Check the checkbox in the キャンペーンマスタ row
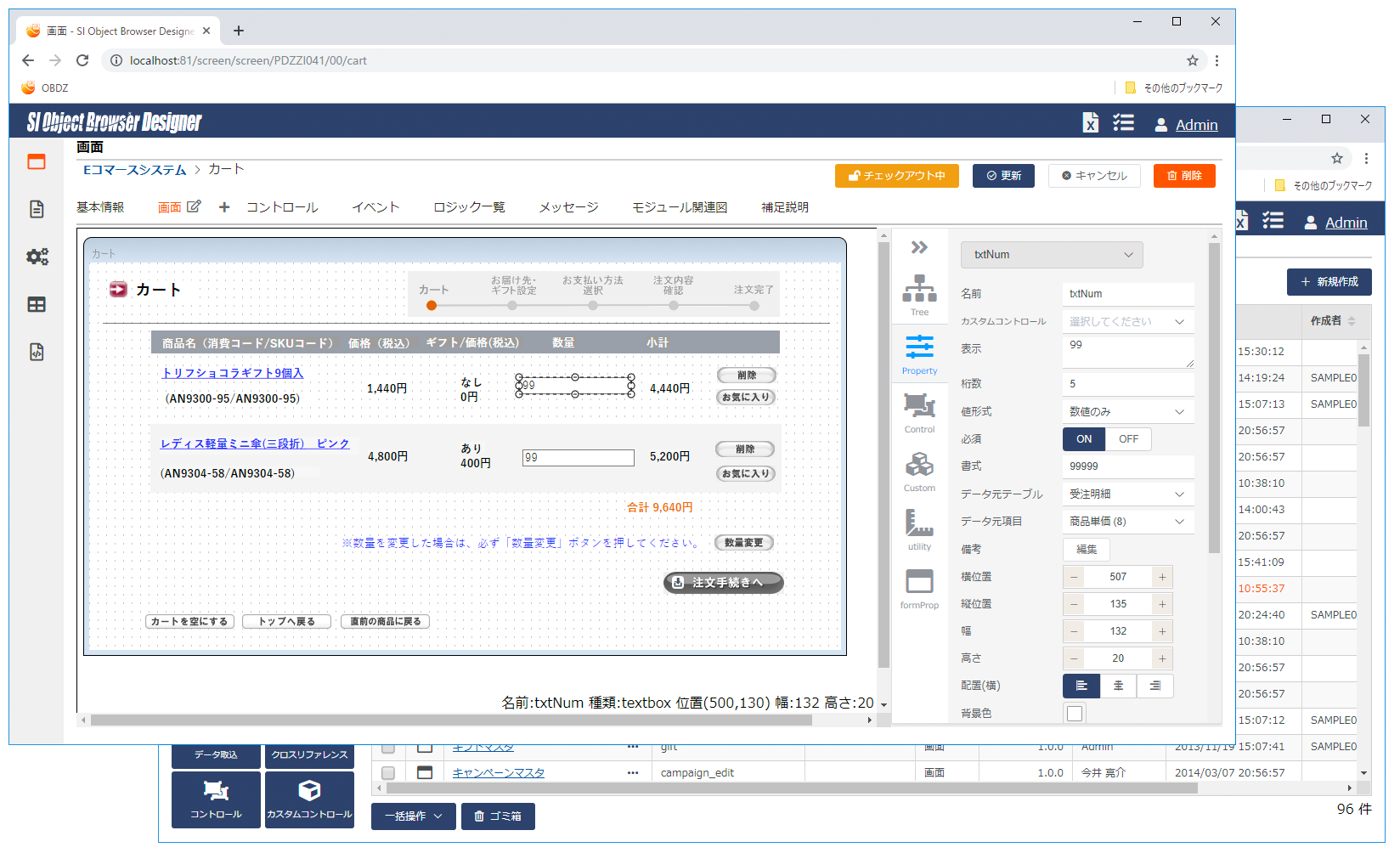Image resolution: width=1400 pixels, height=853 pixels. pyautogui.click(x=388, y=773)
